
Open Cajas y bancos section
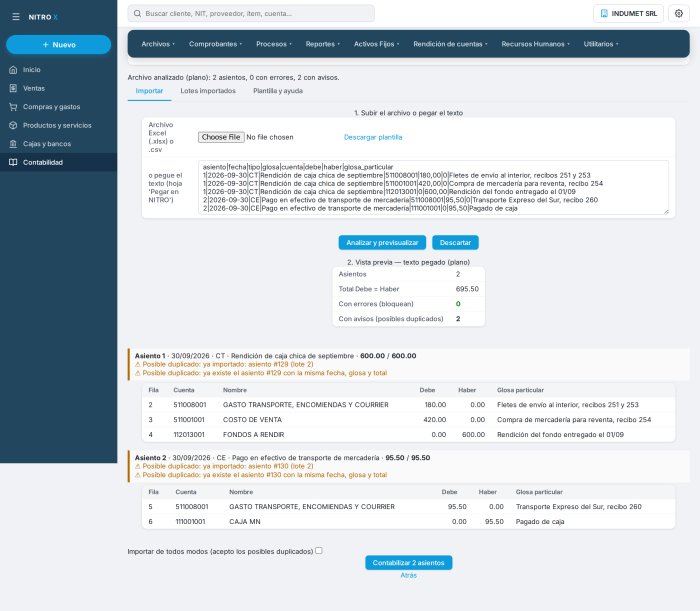pyautogui.click(x=58, y=144)
